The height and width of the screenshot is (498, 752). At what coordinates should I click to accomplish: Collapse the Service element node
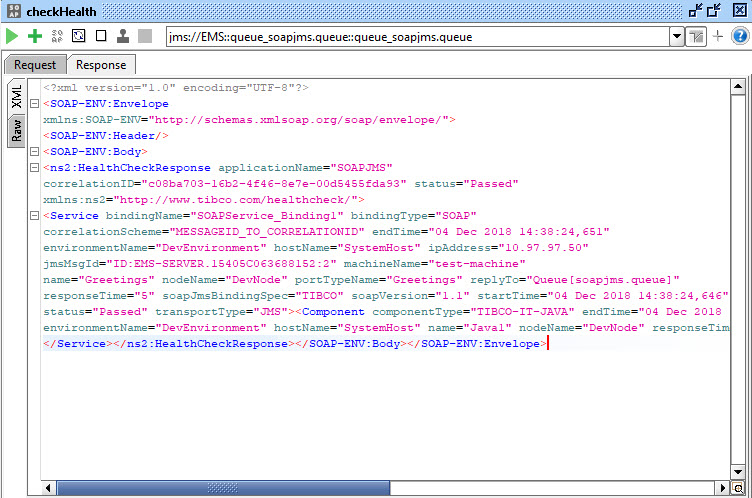tap(35, 215)
